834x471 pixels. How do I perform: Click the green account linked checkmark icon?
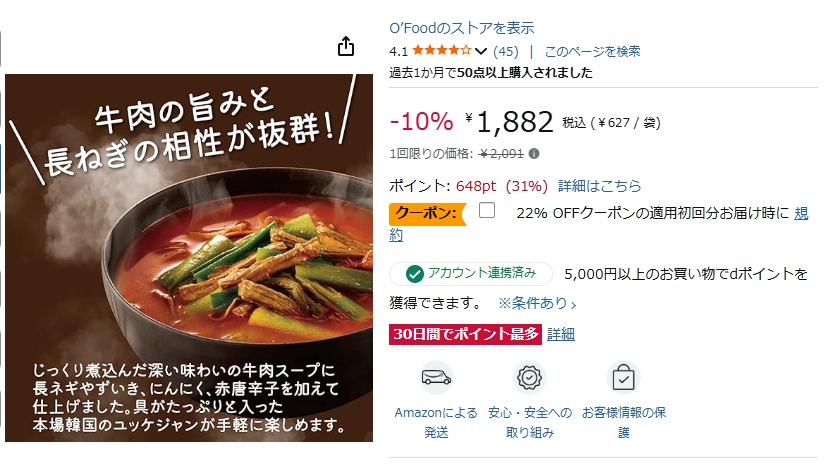coord(415,274)
